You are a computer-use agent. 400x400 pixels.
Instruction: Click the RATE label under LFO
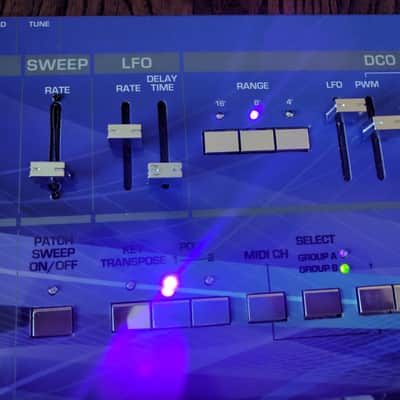pos(128,88)
